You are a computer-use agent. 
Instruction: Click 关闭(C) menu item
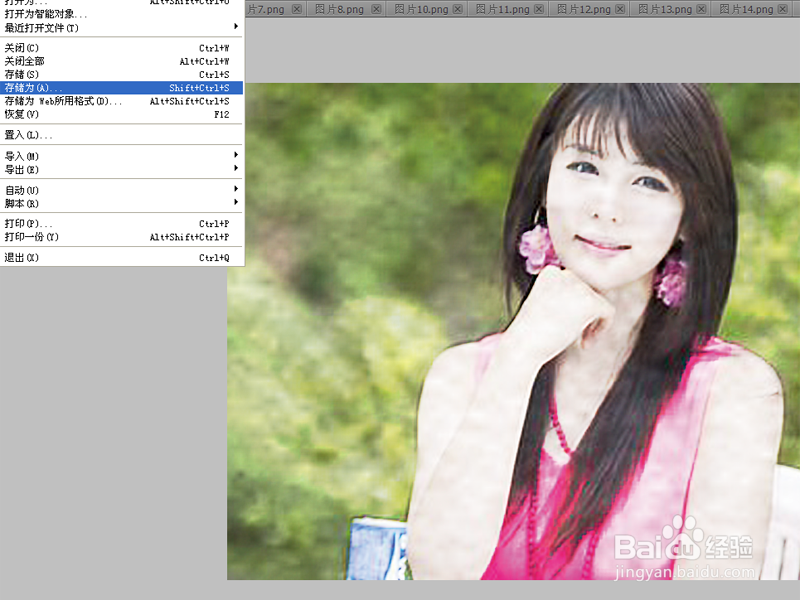[121, 48]
